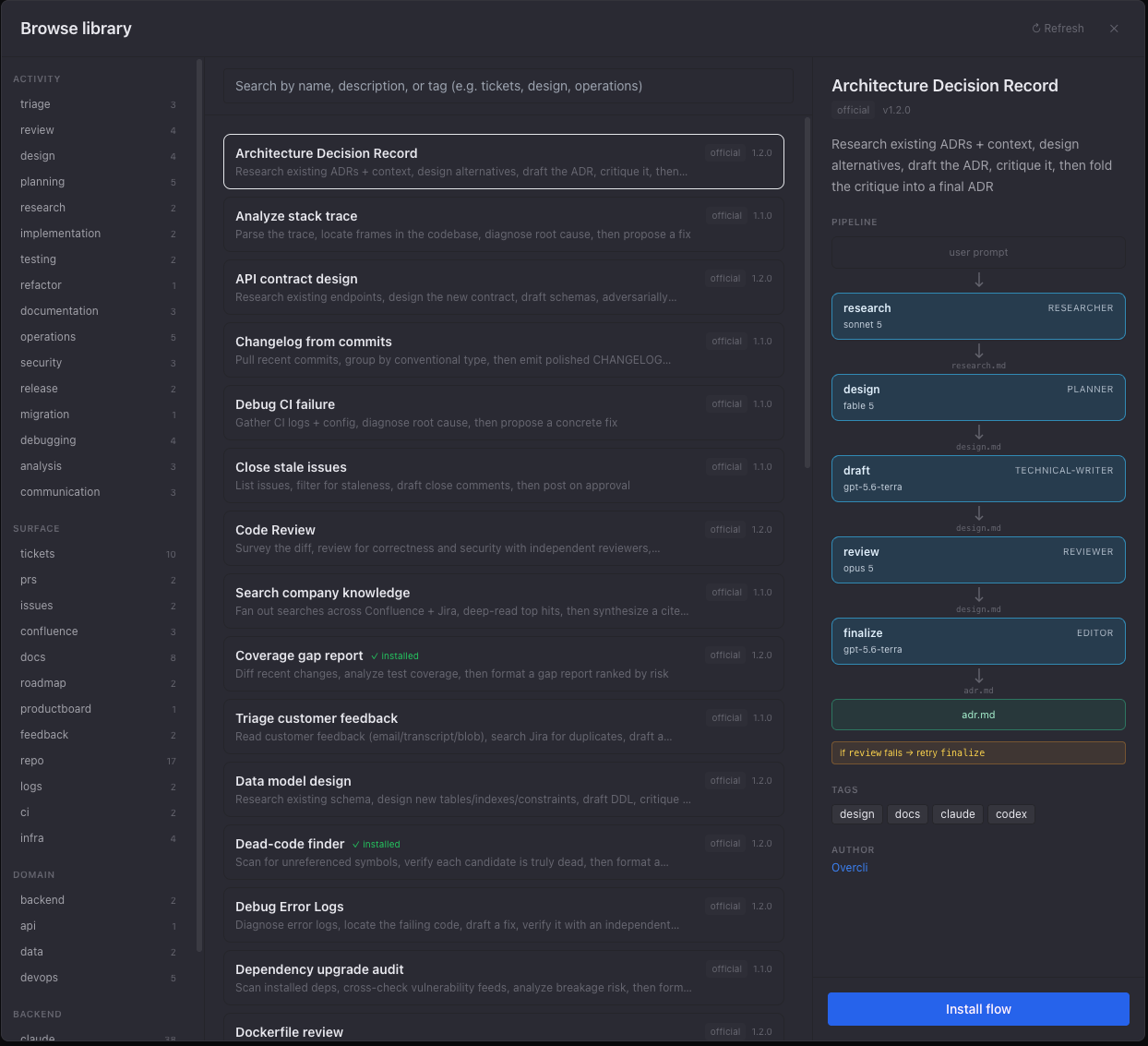This screenshot has width=1148, height=1046.
Task: Filter by backend domain
Action: (x=98, y=900)
